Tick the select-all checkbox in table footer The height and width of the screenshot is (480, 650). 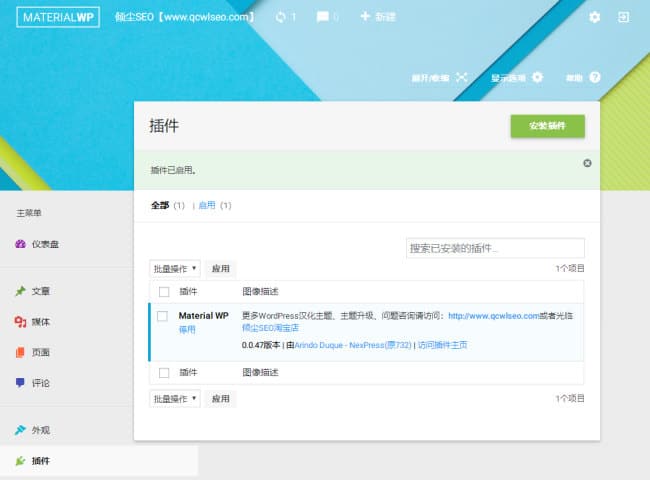pos(164,373)
